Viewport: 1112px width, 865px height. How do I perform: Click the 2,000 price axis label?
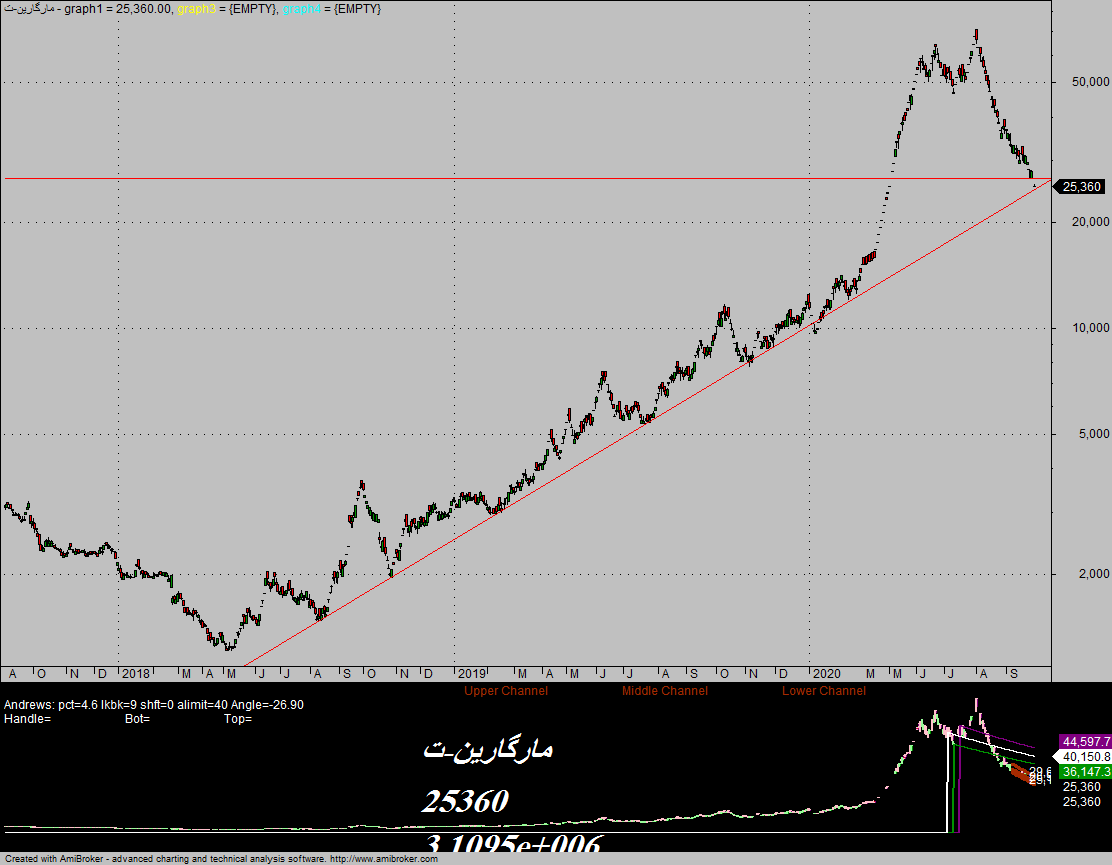1094,574
